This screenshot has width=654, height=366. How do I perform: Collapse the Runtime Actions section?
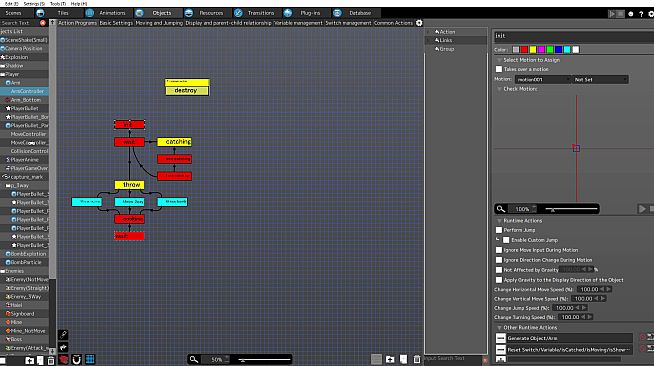point(499,221)
